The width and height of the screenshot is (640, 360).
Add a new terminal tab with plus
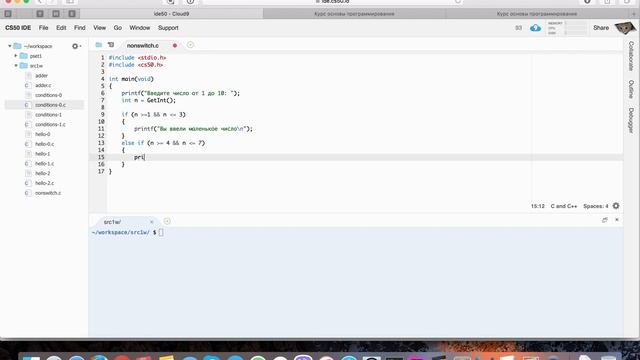167,221
